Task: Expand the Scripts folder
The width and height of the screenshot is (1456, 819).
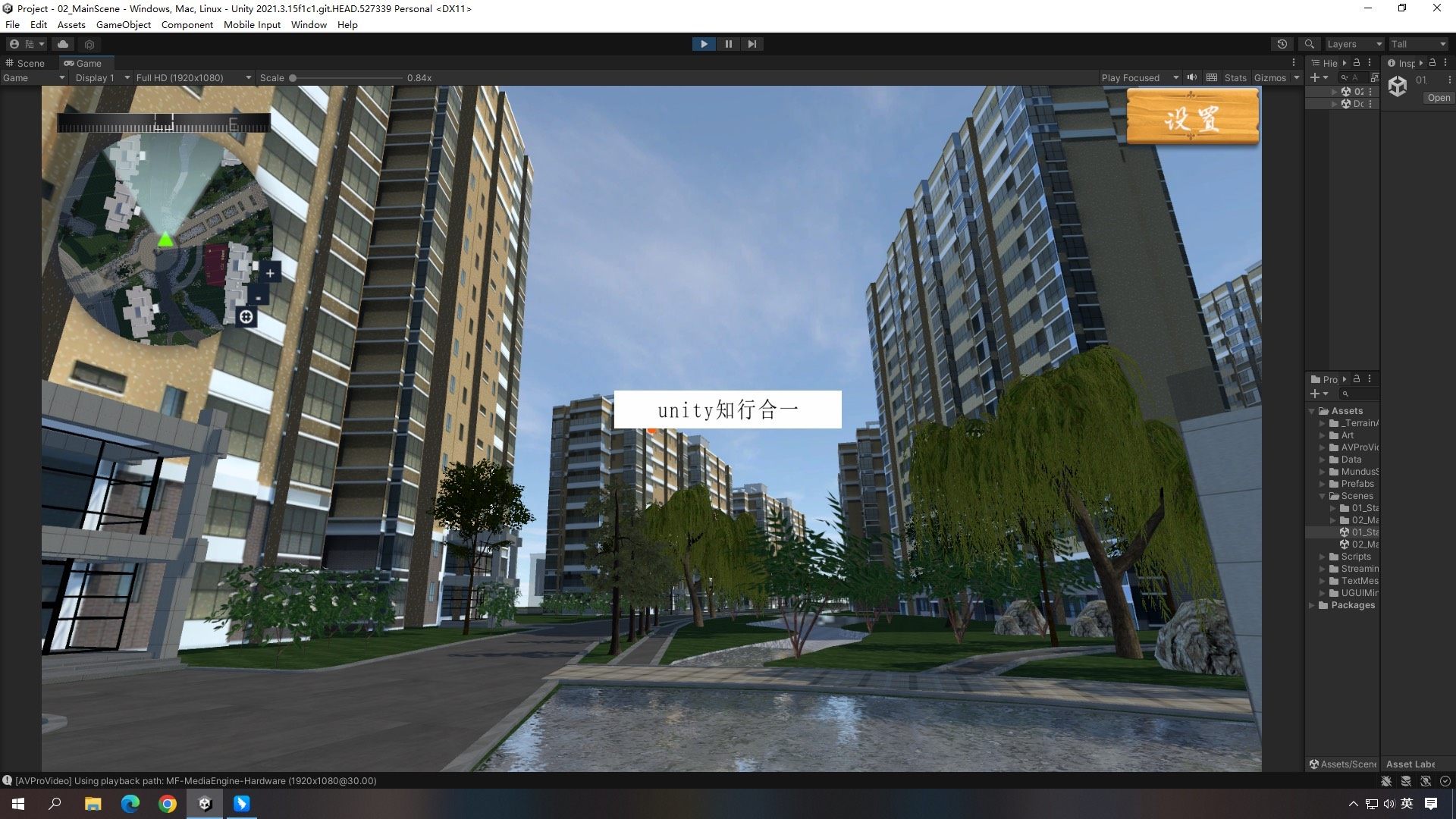Action: pos(1323,557)
